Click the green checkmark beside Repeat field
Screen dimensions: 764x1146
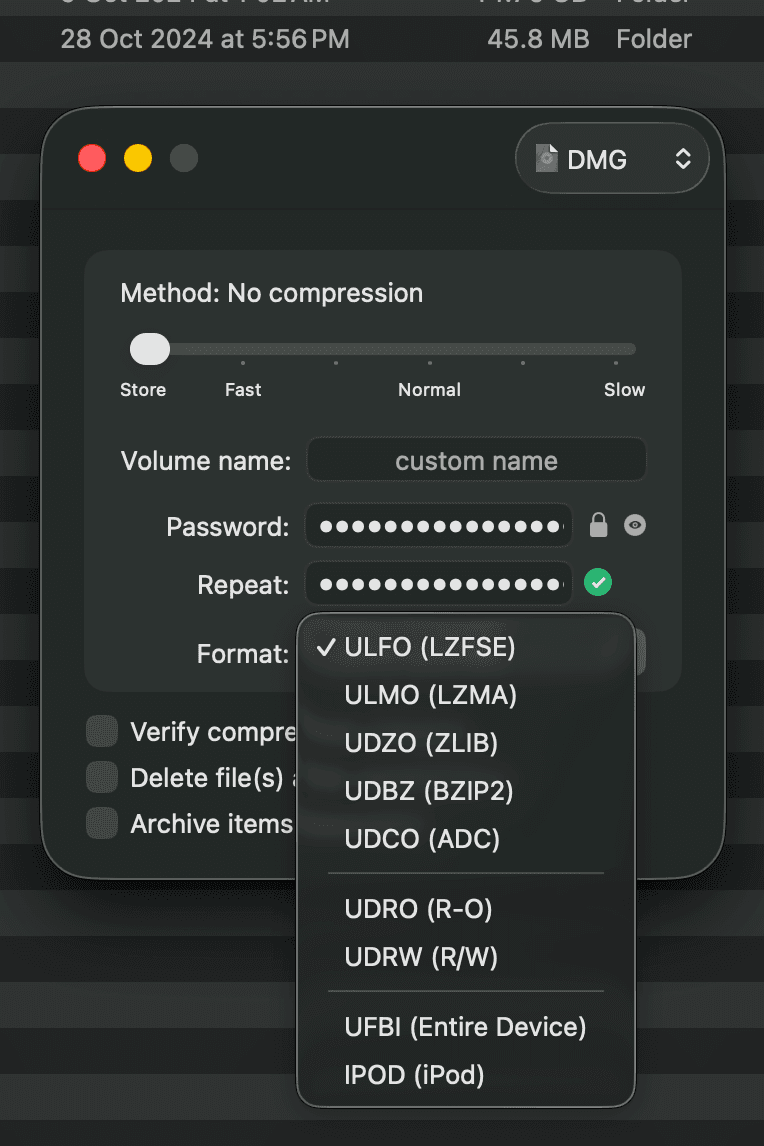coord(598,582)
